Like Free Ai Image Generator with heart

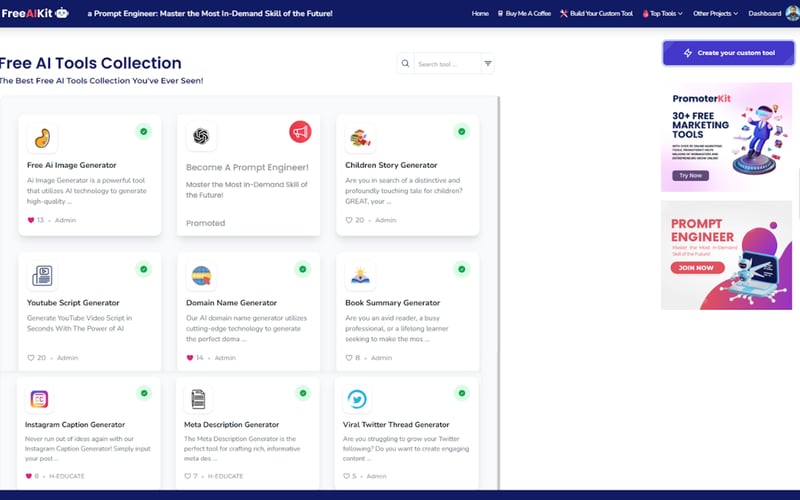31,220
